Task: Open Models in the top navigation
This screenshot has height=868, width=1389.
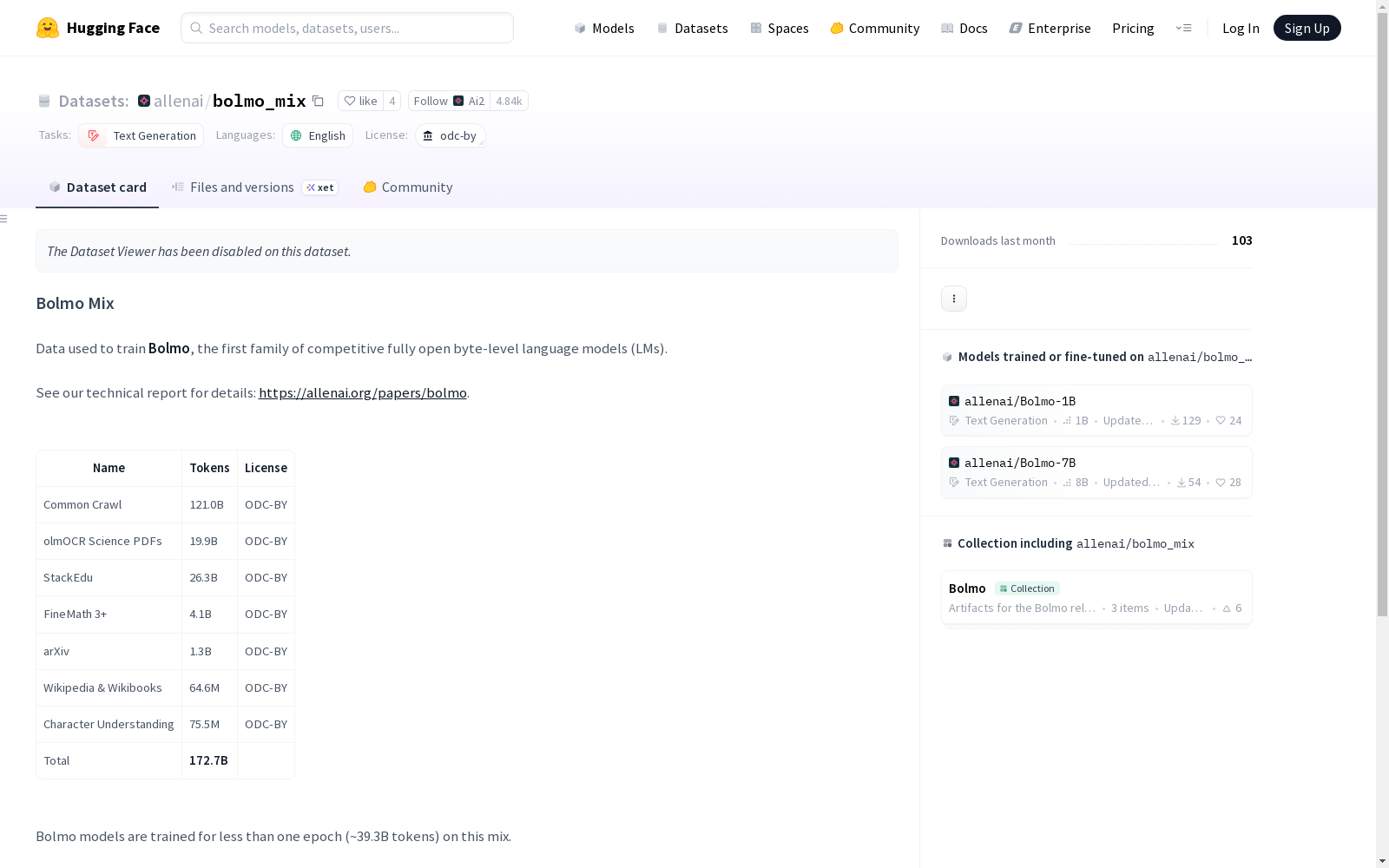Action: click(604, 28)
